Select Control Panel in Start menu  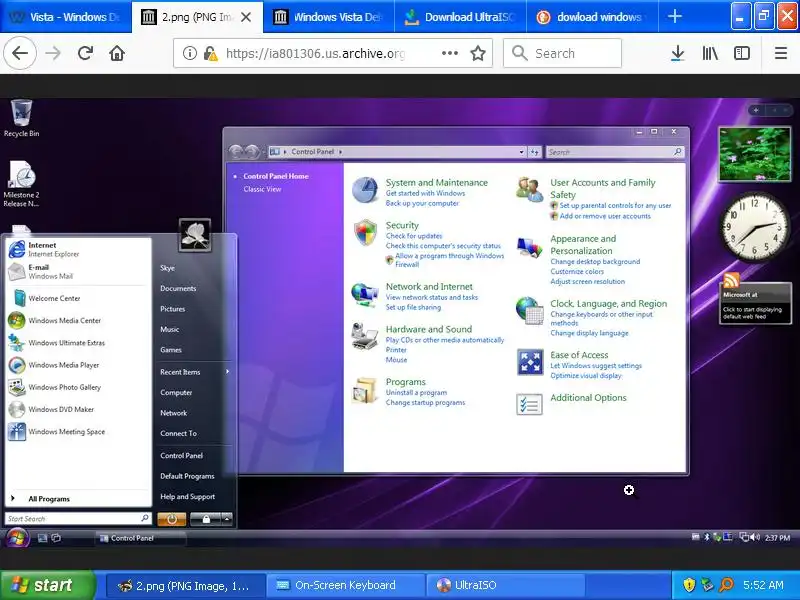pos(182,456)
